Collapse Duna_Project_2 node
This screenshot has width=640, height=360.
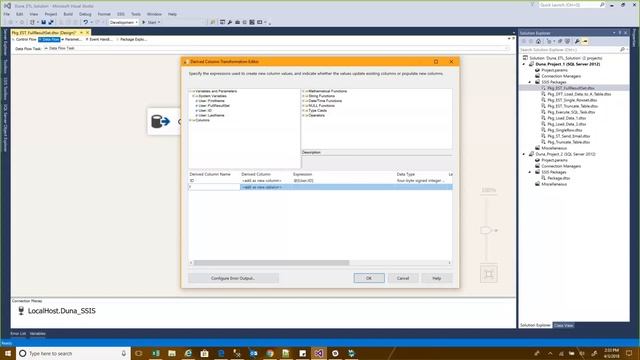524,154
